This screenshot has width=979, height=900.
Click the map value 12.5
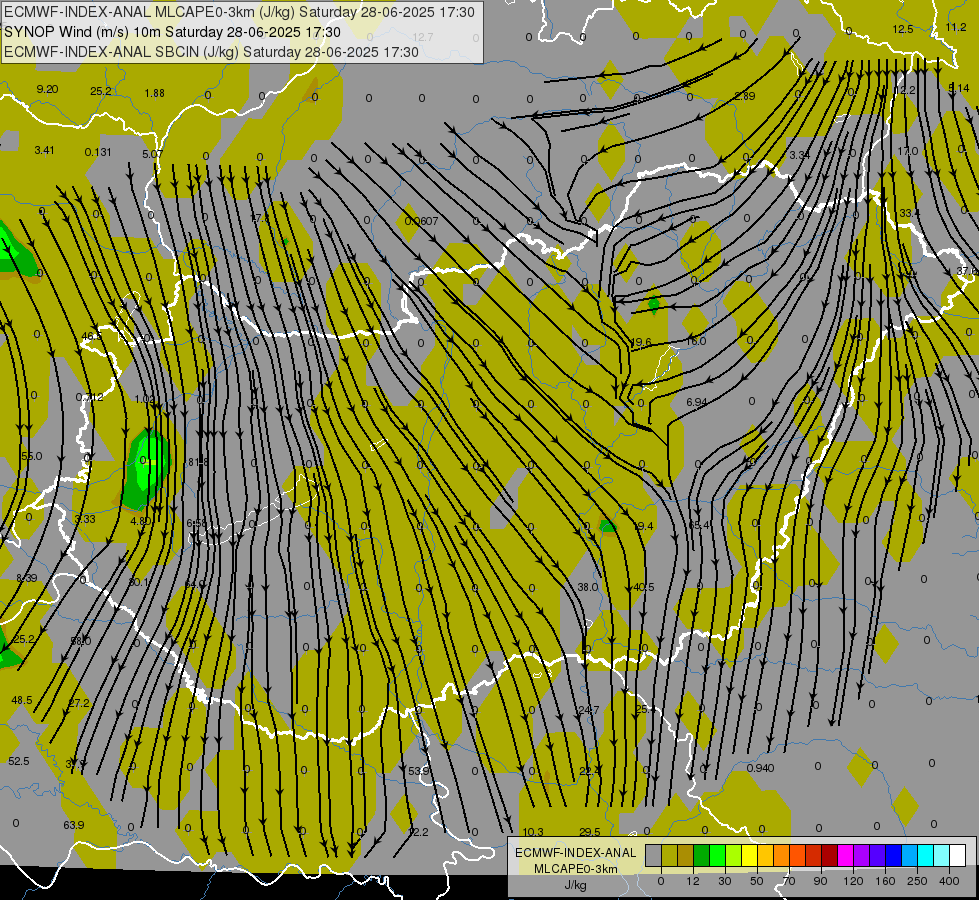[903, 29]
